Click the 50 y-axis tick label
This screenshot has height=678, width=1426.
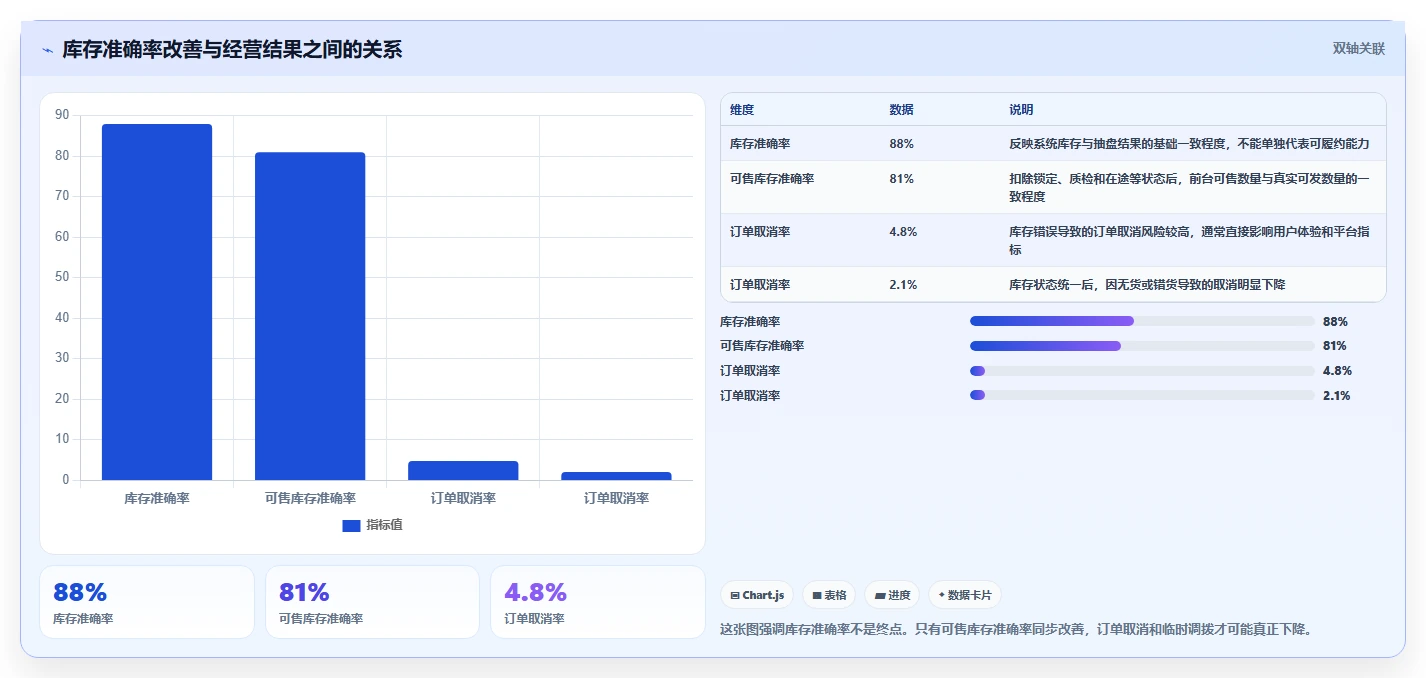[62, 277]
